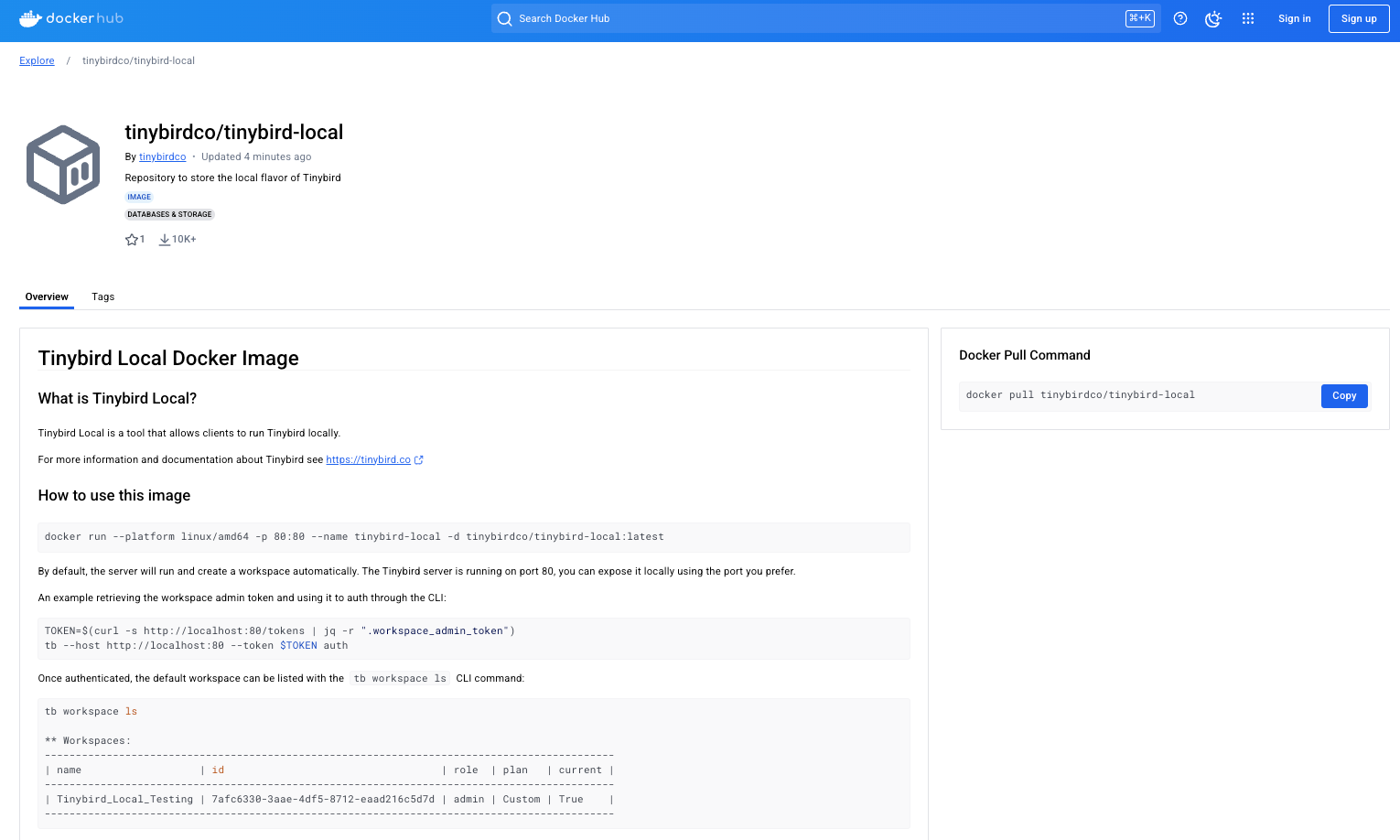Click the DATABASES & STORAGE category badge
This screenshot has height=840, width=1400.
169,214
